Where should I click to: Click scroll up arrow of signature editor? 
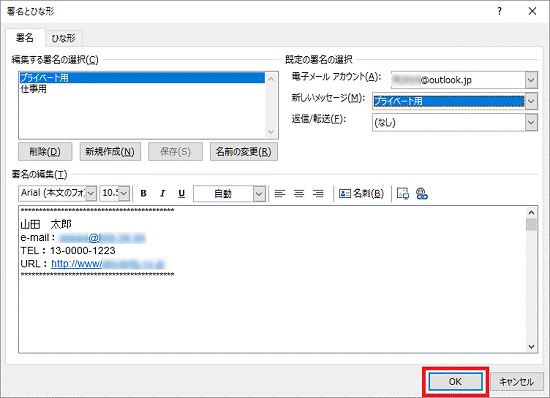tap(531, 213)
